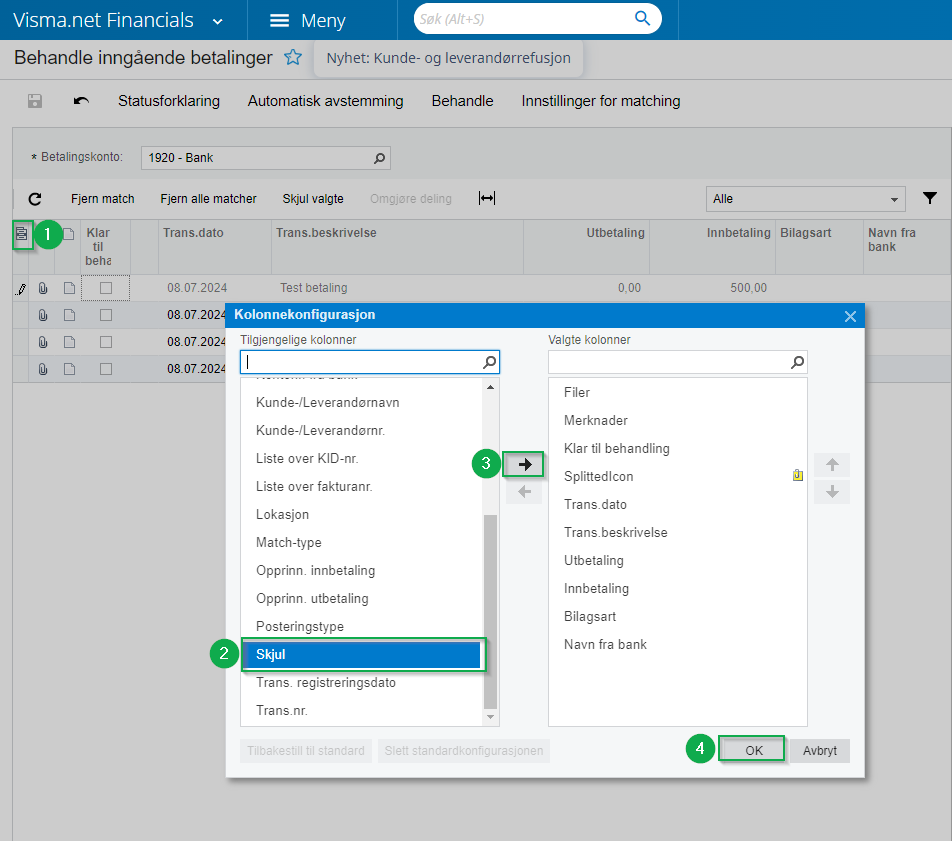Viewport: 952px width, 841px height.
Task: Click note icon on third transaction row
Action: 69,342
